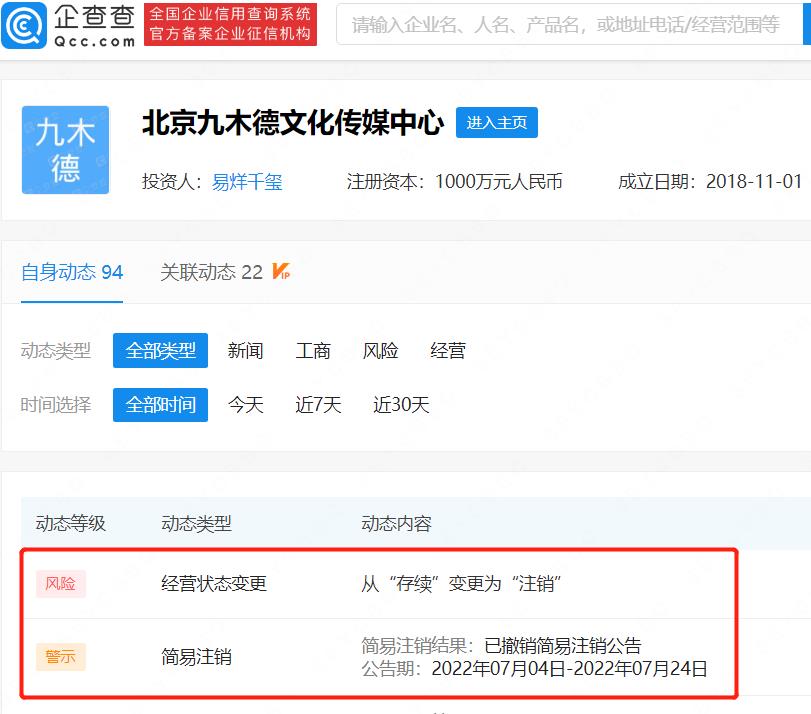Viewport: 811px width, 714px height.
Task: Switch to 关联动态 22 tab
Action: point(212,273)
